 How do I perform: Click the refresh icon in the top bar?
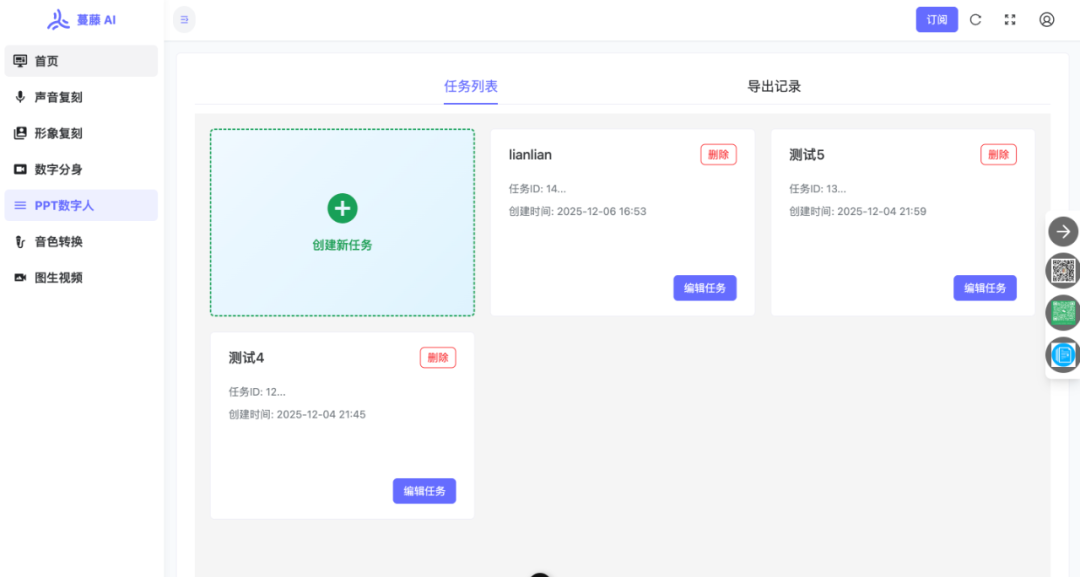click(x=975, y=19)
